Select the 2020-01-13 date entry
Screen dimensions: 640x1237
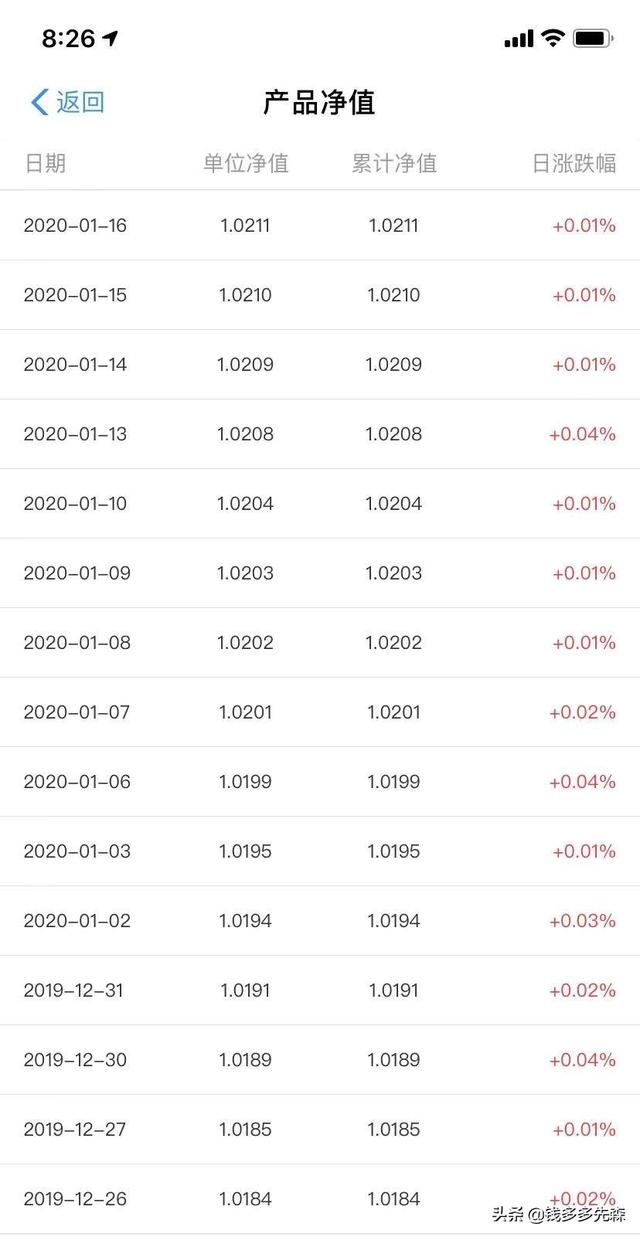(x=75, y=434)
